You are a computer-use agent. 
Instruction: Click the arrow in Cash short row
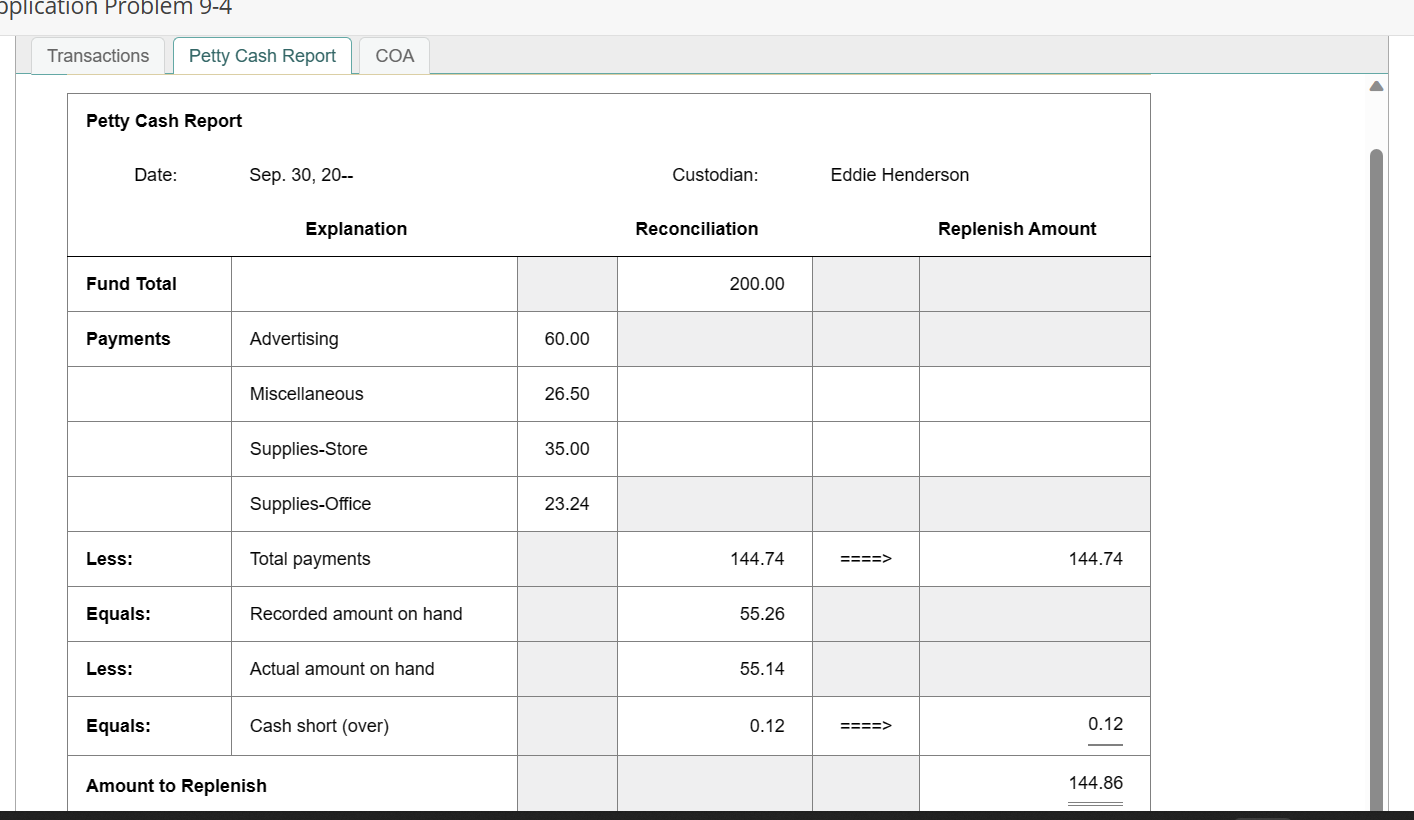[x=865, y=726]
